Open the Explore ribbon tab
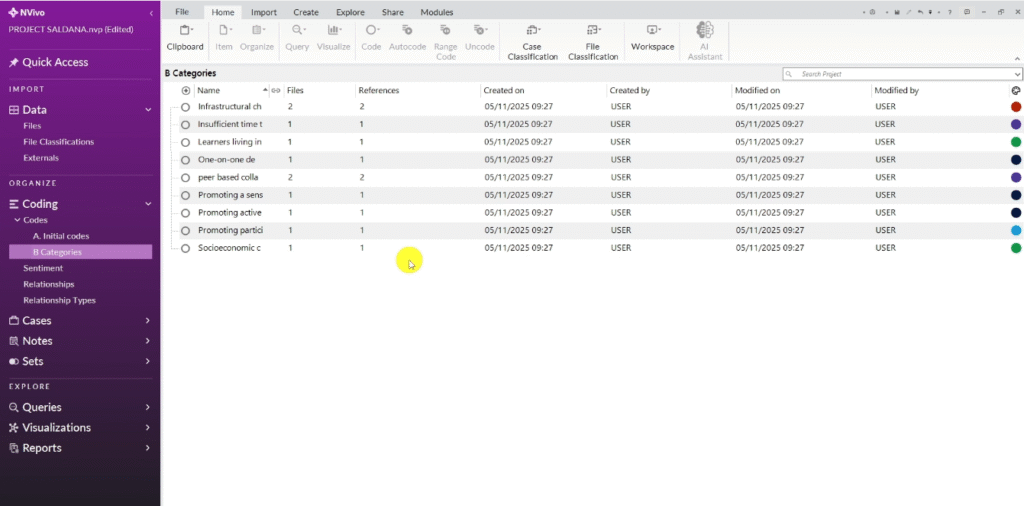 point(350,12)
